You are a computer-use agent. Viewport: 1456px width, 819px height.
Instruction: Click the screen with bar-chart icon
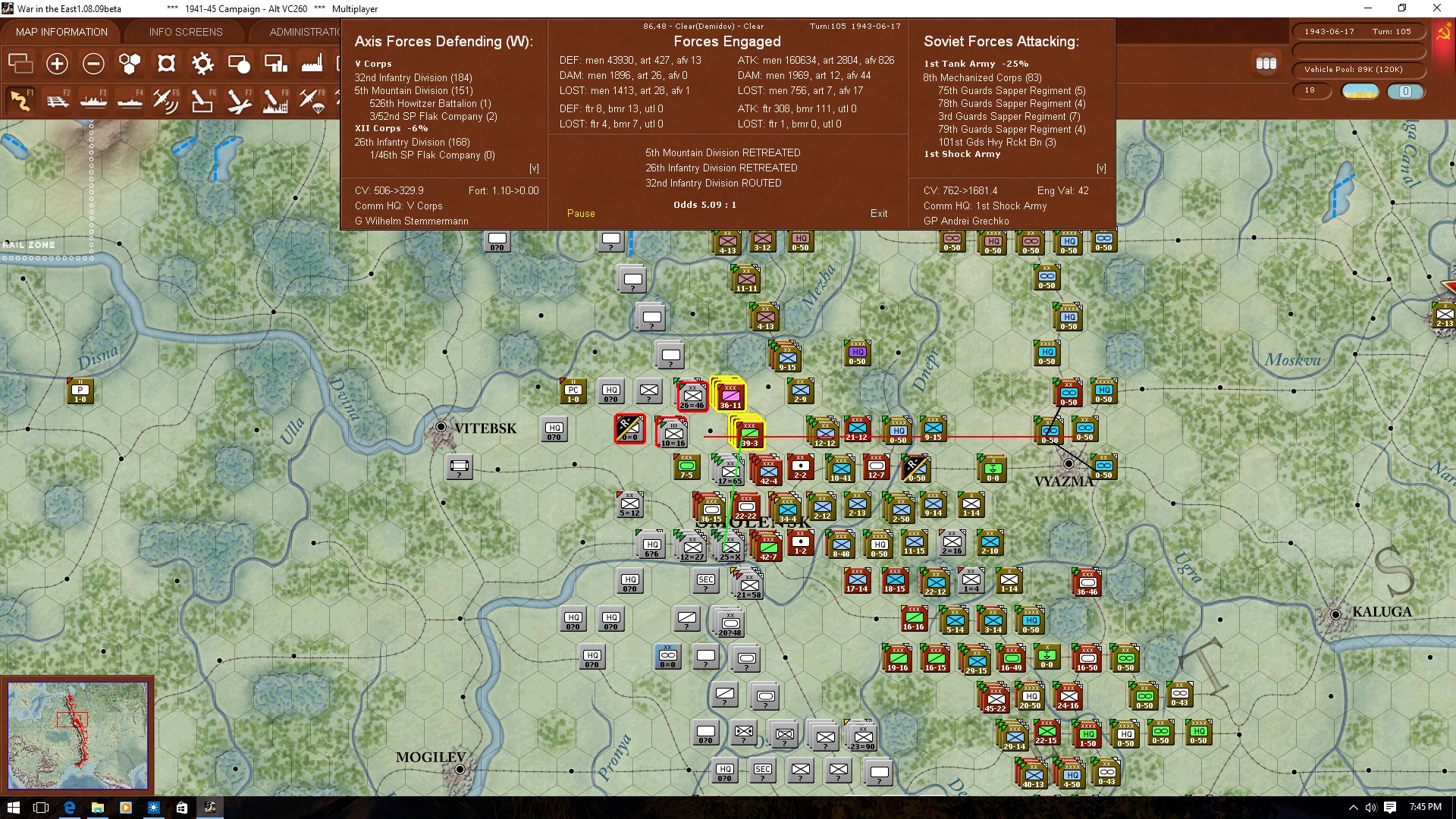coord(275,64)
